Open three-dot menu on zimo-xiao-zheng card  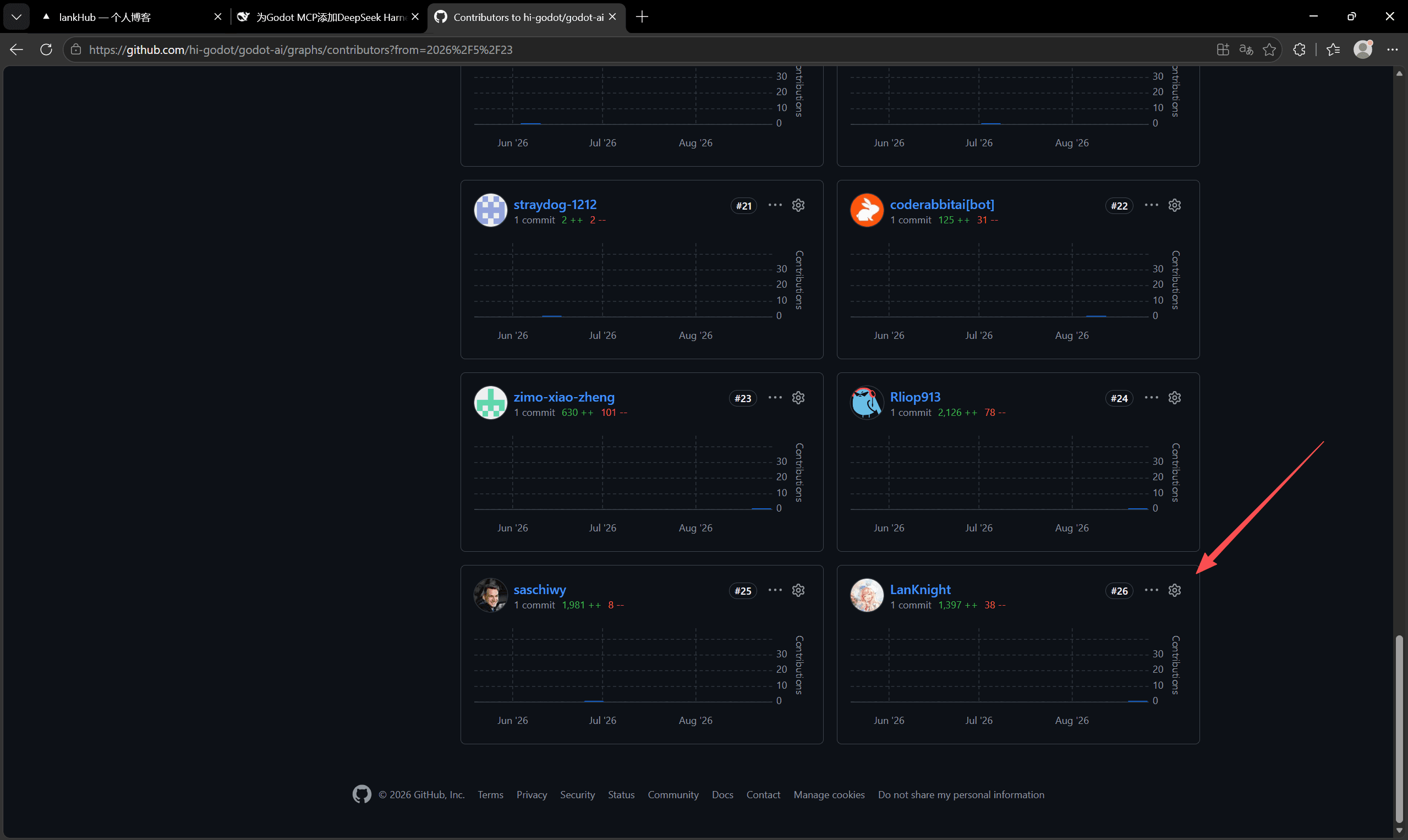click(x=775, y=397)
